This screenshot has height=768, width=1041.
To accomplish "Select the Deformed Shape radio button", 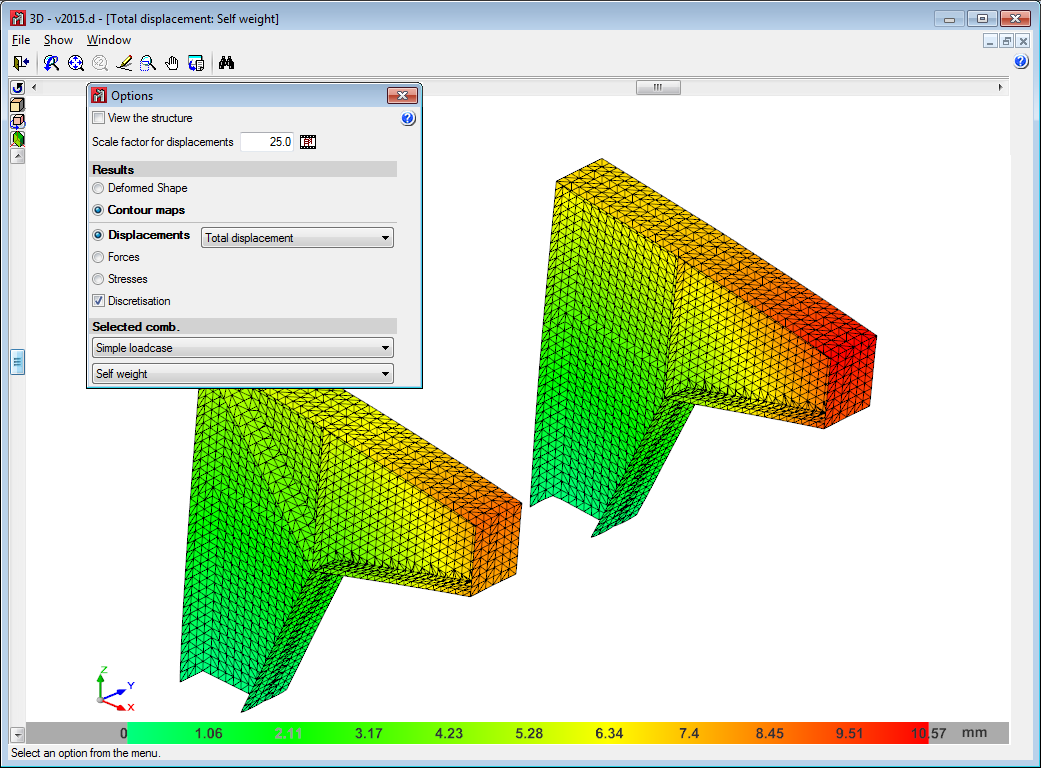I will (x=98, y=188).
